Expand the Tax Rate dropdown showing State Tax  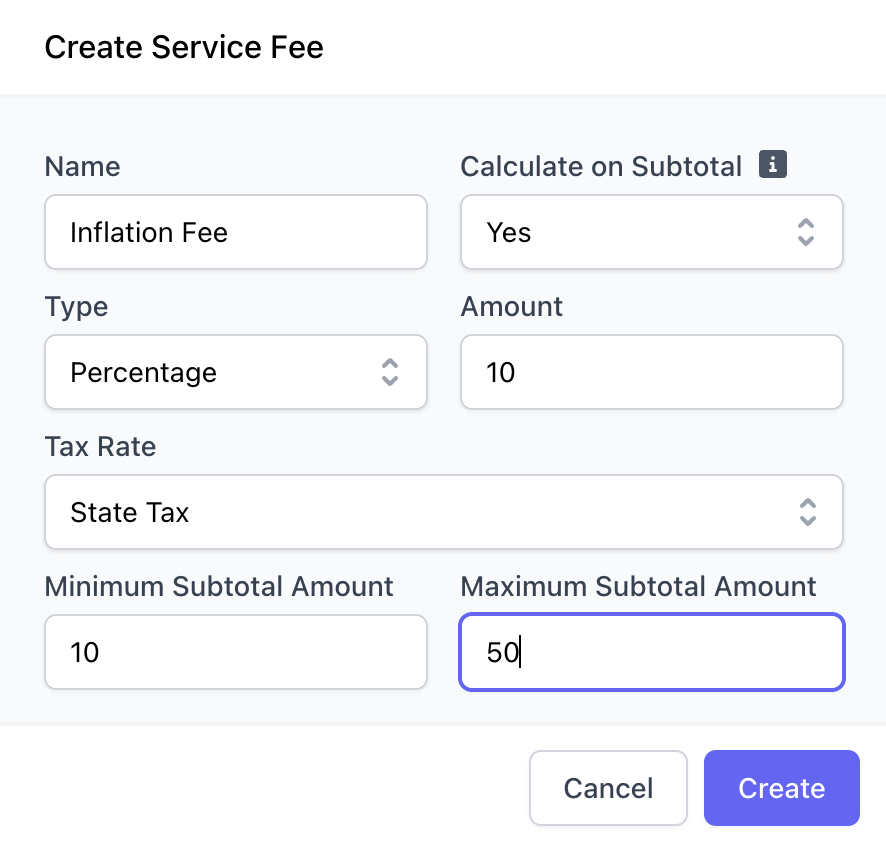tap(444, 512)
